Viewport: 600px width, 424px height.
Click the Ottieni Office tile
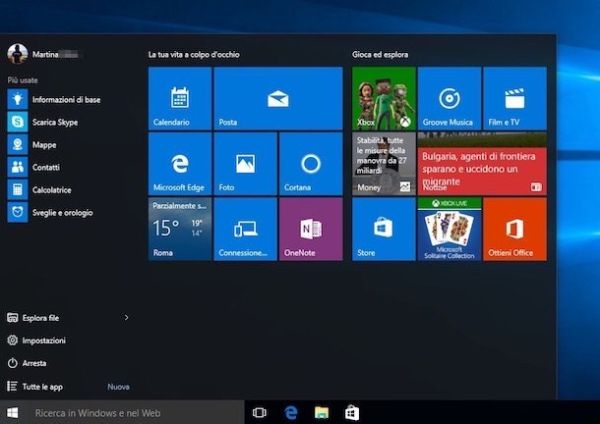[x=514, y=228]
